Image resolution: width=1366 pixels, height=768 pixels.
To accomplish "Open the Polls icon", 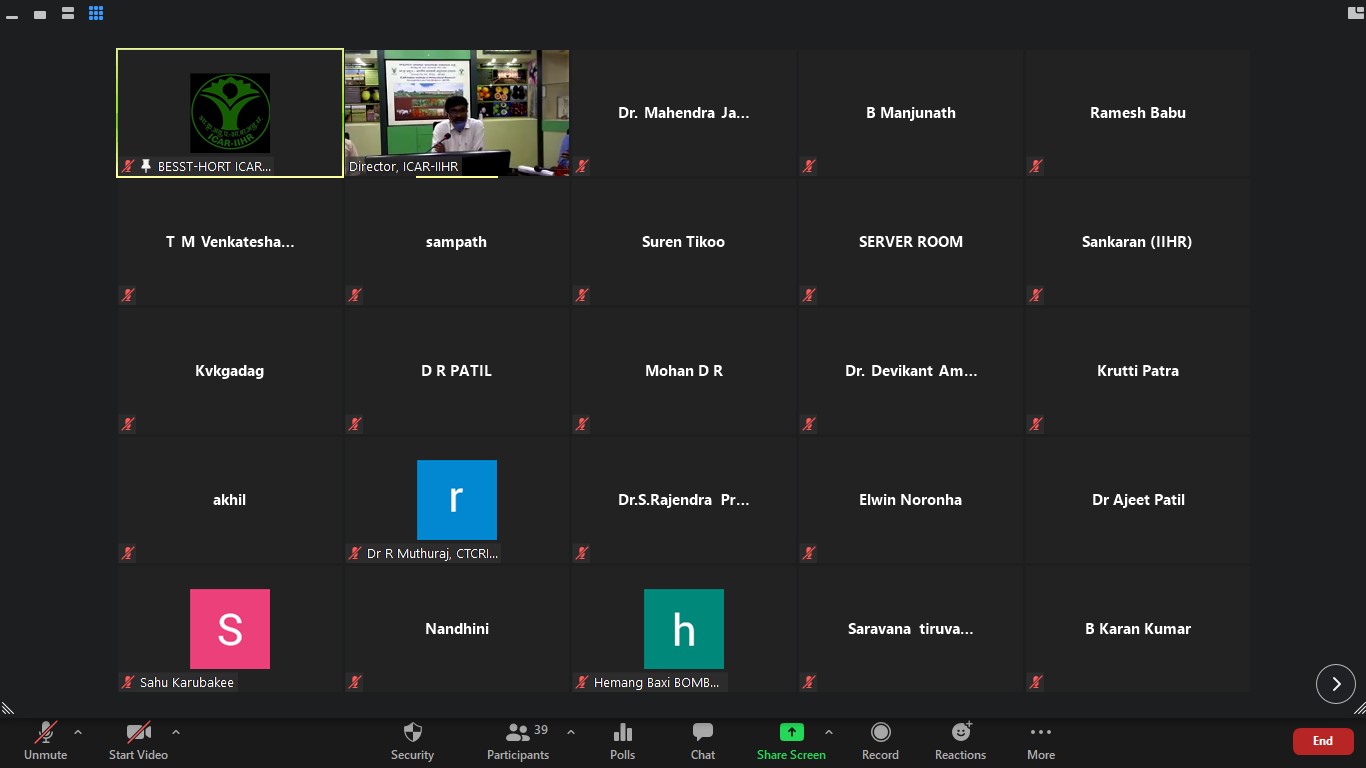I will pyautogui.click(x=622, y=741).
